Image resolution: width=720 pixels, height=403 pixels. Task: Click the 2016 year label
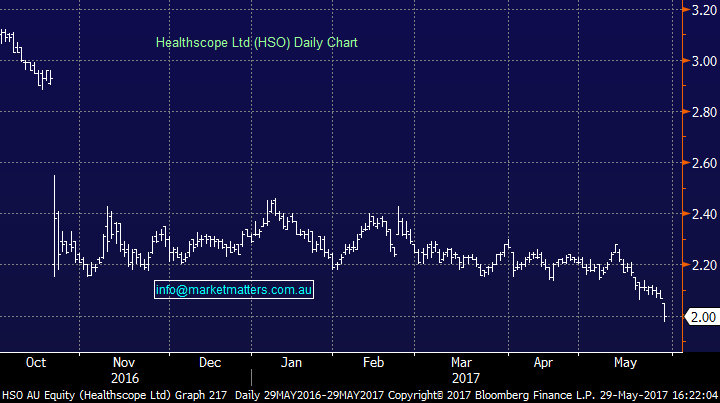[x=124, y=379]
